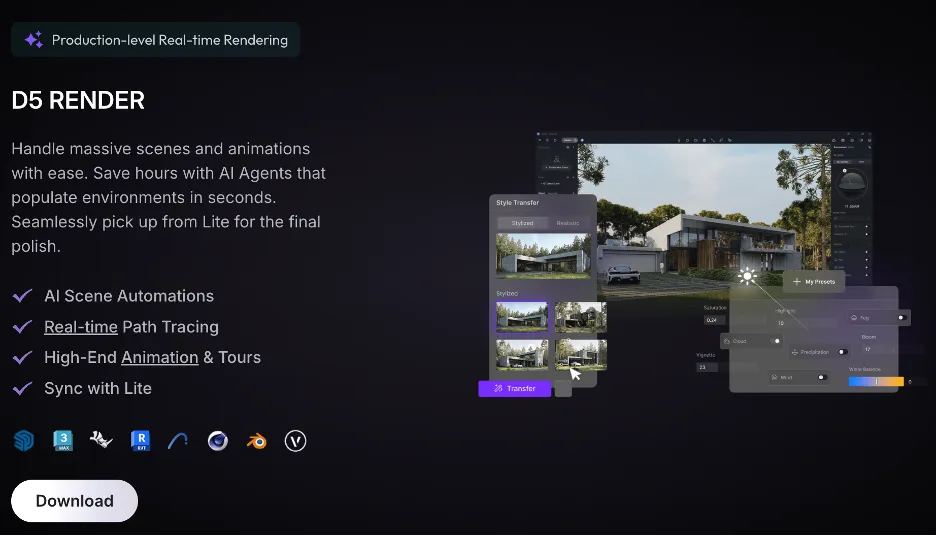
Task: Click the AI Scene Automations text
Action: click(x=129, y=296)
